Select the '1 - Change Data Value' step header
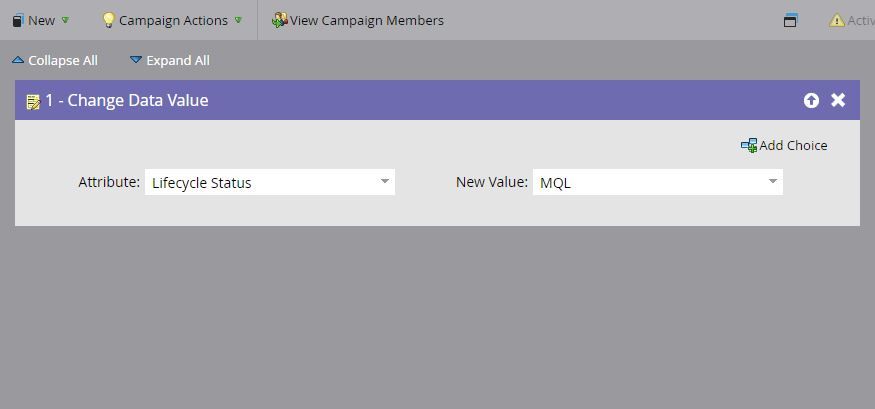 pos(127,100)
